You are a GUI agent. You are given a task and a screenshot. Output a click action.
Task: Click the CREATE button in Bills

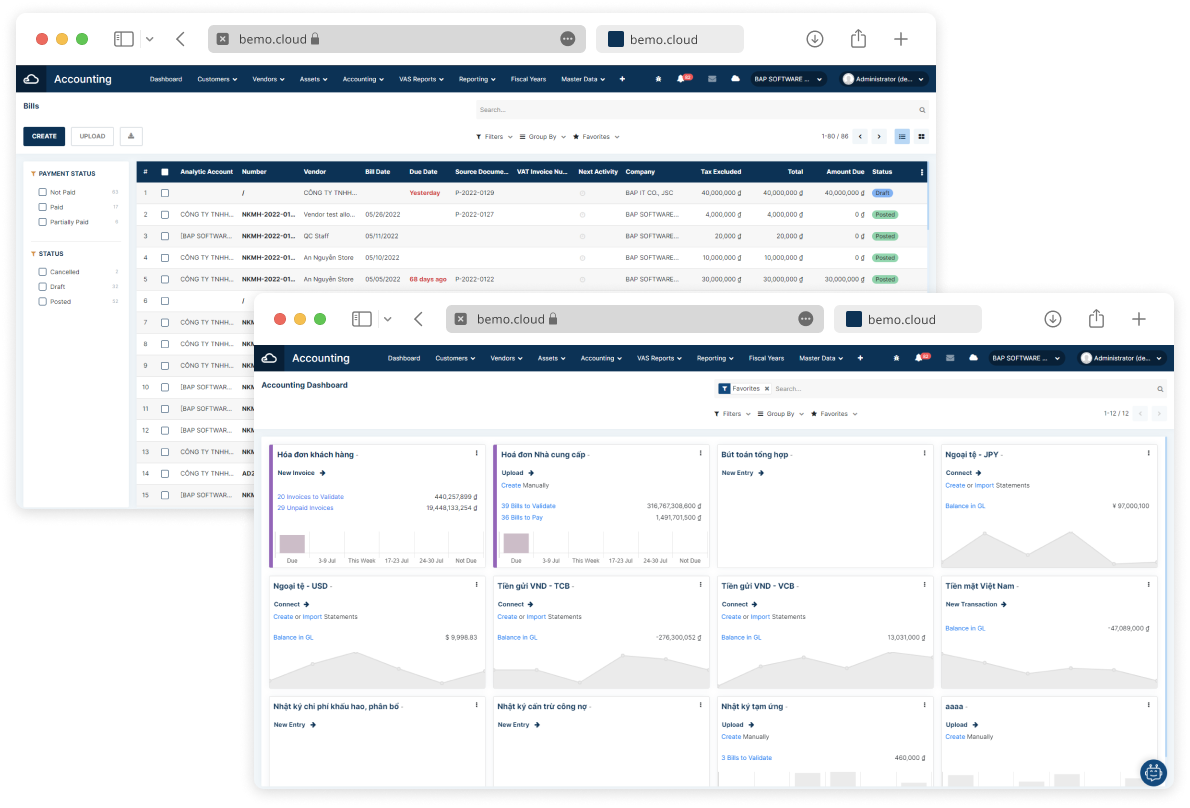coord(44,137)
